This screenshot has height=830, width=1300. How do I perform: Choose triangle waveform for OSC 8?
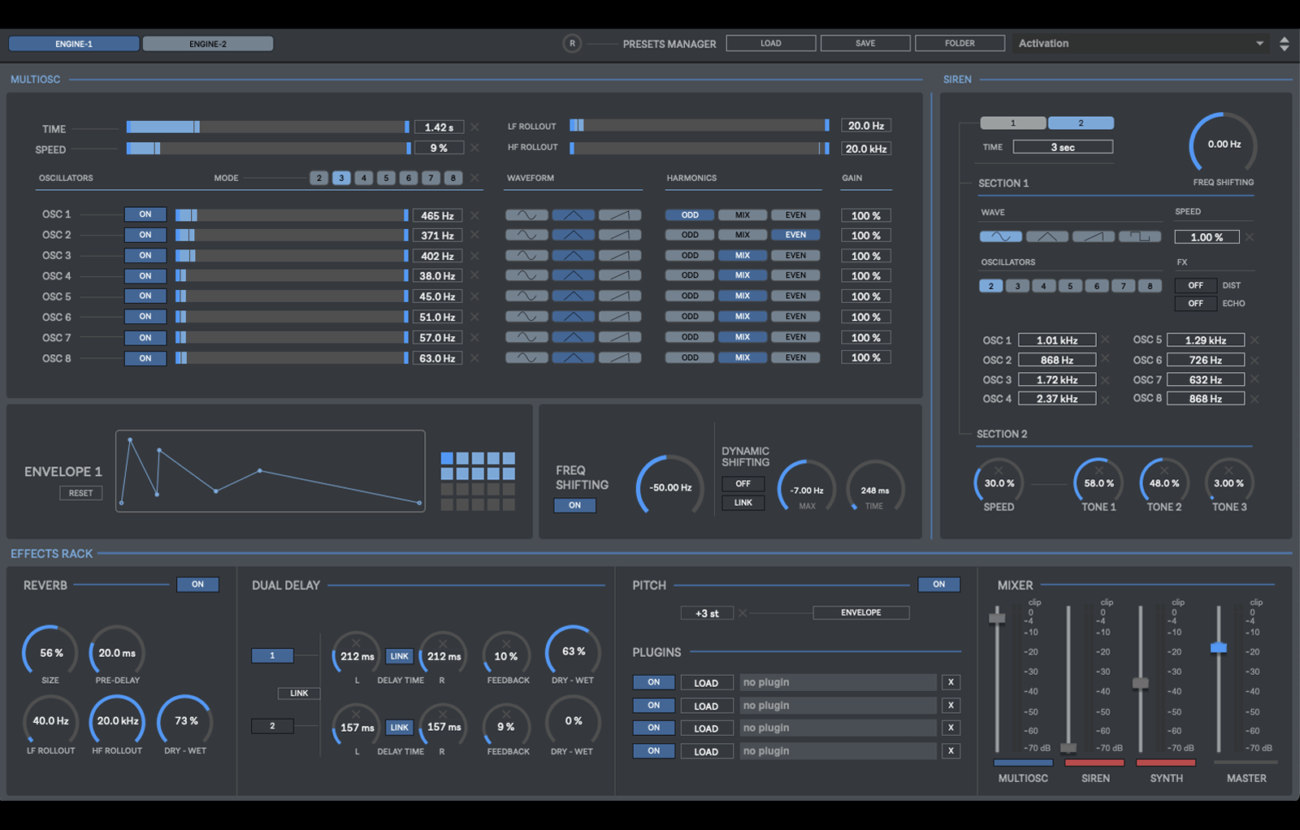click(x=573, y=358)
